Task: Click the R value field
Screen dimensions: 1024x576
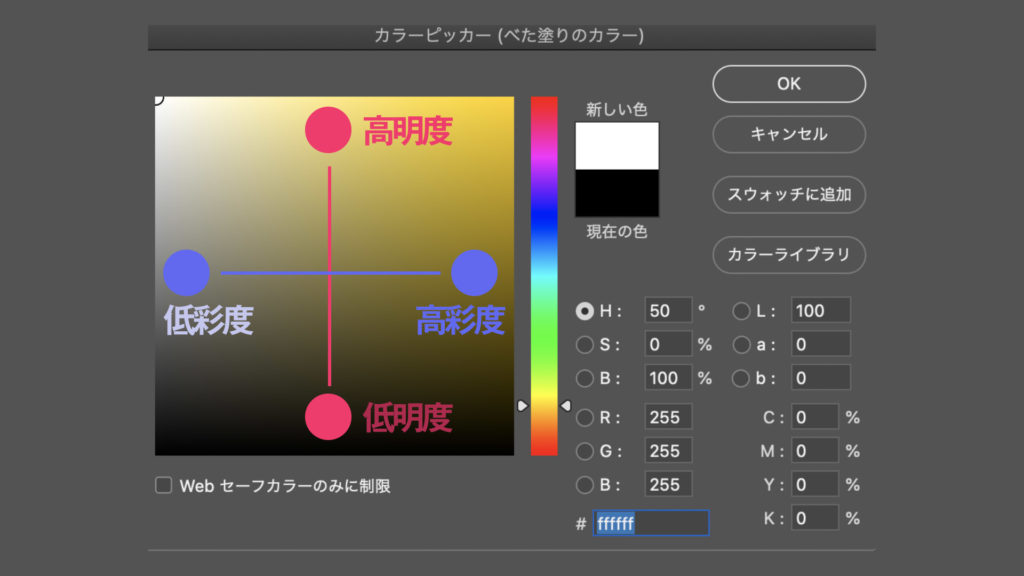Action: point(668,417)
